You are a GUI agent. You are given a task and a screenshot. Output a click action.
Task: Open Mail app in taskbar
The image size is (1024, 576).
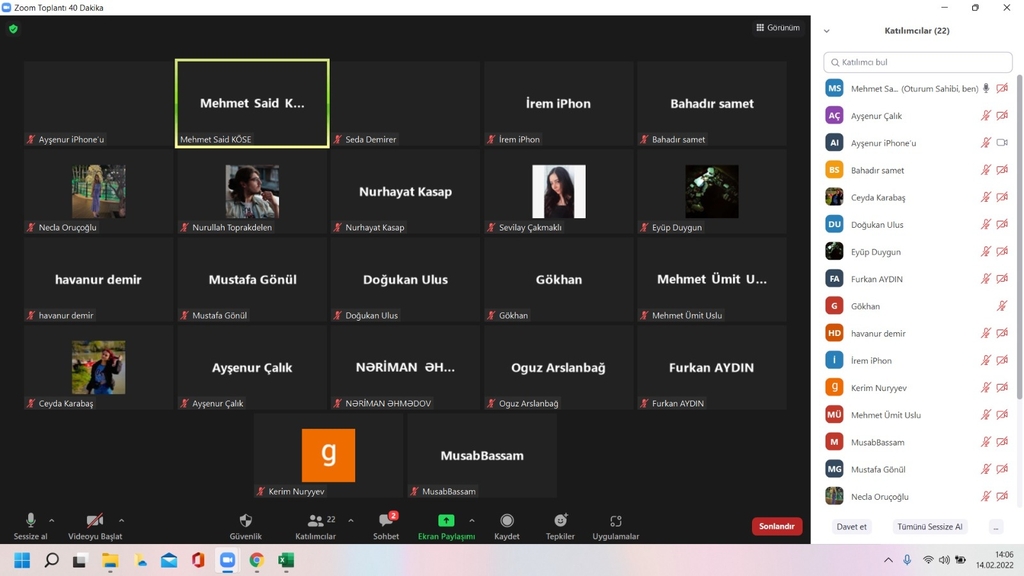[169, 560]
